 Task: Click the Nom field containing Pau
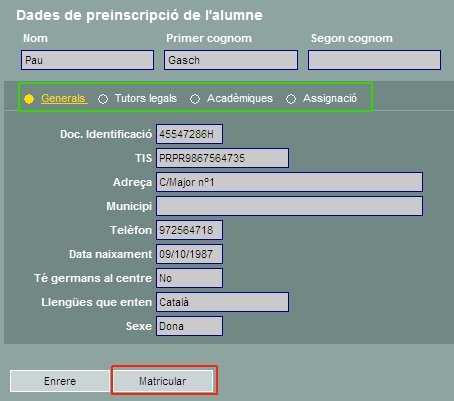(x=87, y=60)
